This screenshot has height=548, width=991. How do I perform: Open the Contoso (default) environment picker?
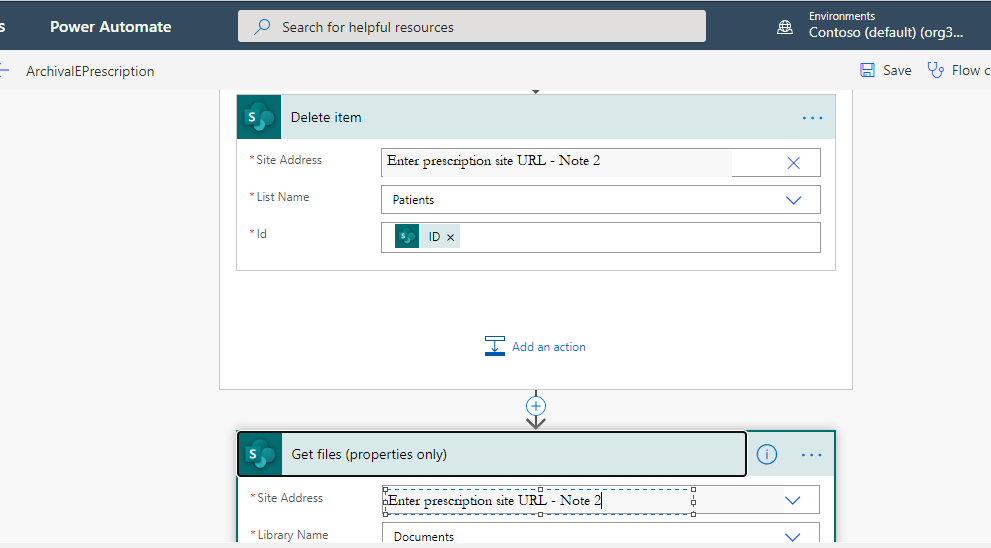[x=885, y=32]
